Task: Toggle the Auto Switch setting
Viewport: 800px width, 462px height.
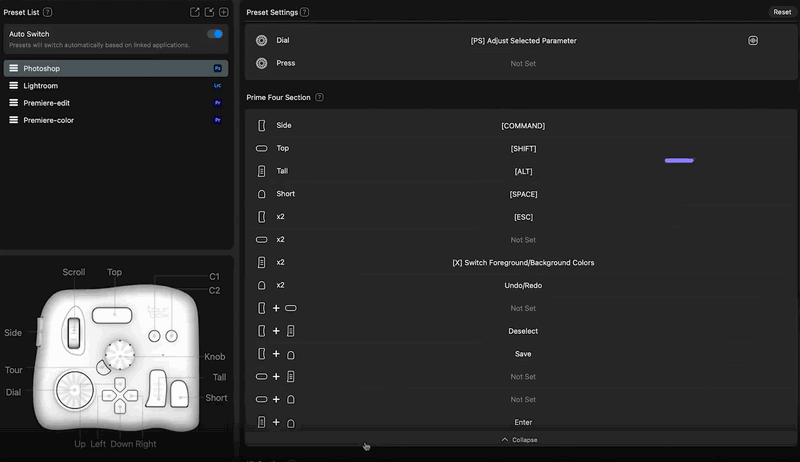Action: (x=214, y=34)
